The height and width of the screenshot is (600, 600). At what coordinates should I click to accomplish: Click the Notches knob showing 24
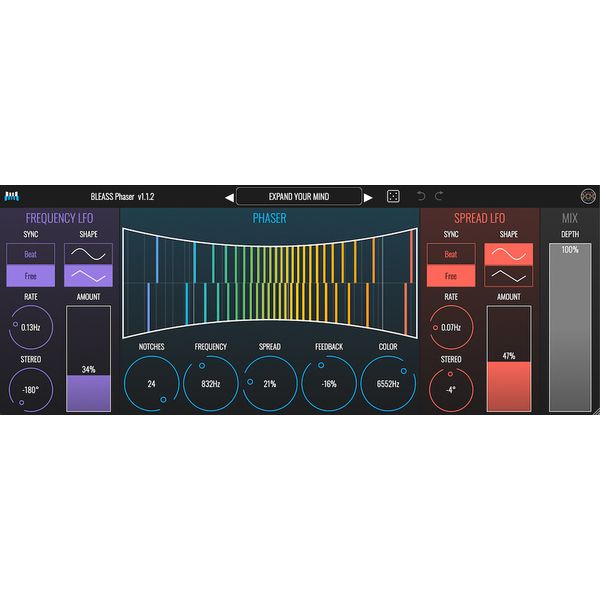(152, 383)
